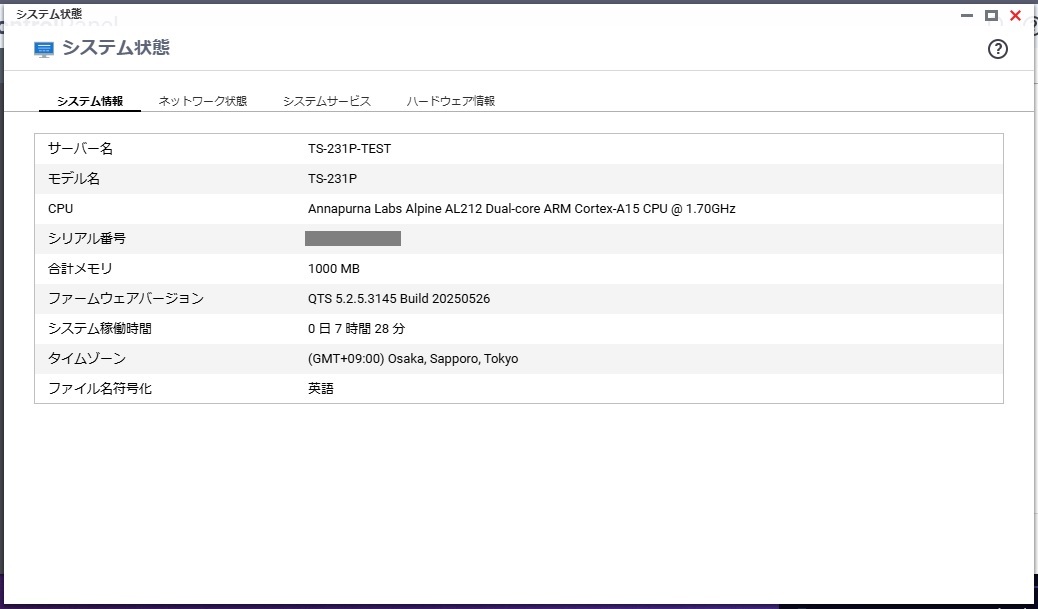
Task: Click the system status monitor icon
Action: click(x=44, y=50)
